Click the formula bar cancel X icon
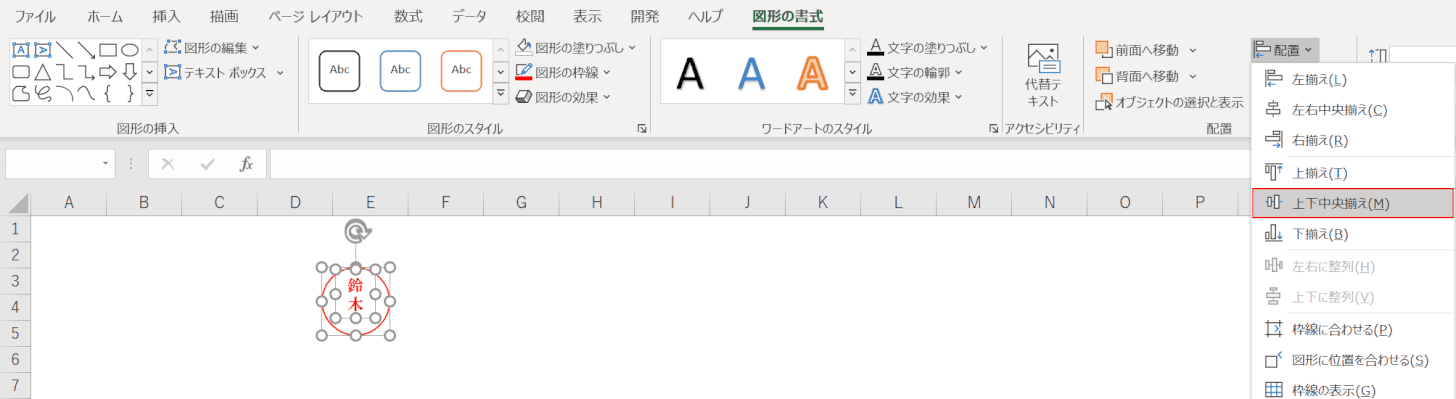Image resolution: width=1456 pixels, height=399 pixels. tap(168, 164)
